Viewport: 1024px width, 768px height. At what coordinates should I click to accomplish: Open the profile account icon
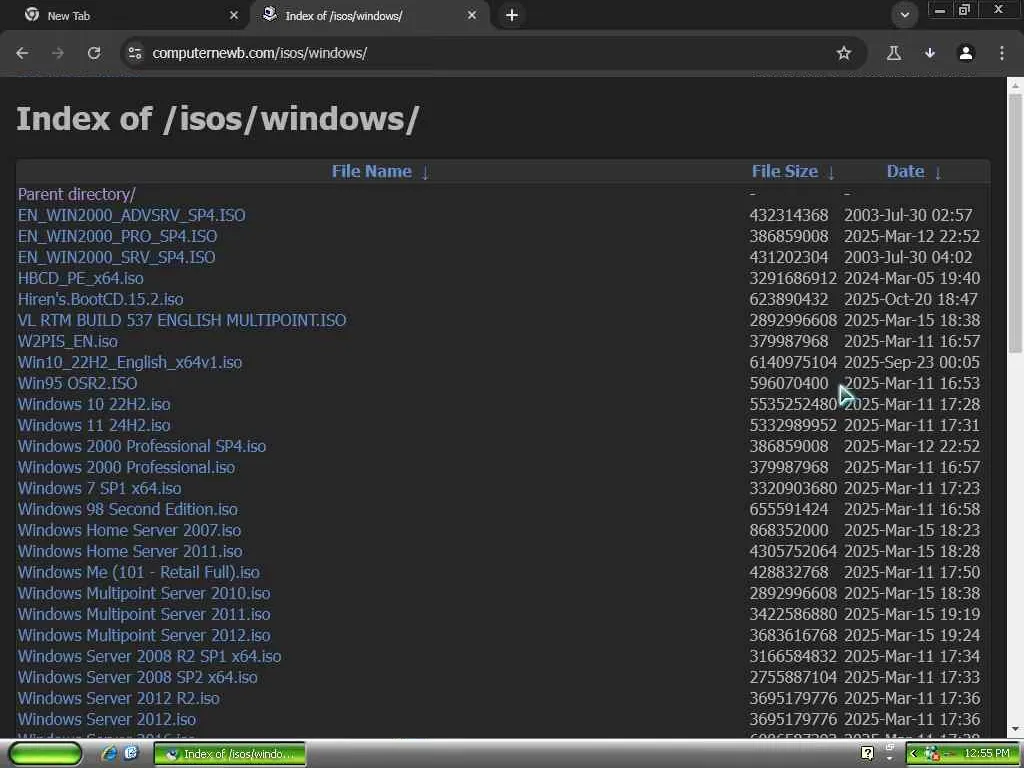click(966, 53)
